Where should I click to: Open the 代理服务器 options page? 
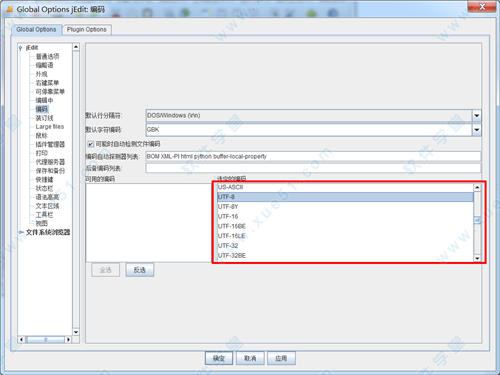(50, 162)
